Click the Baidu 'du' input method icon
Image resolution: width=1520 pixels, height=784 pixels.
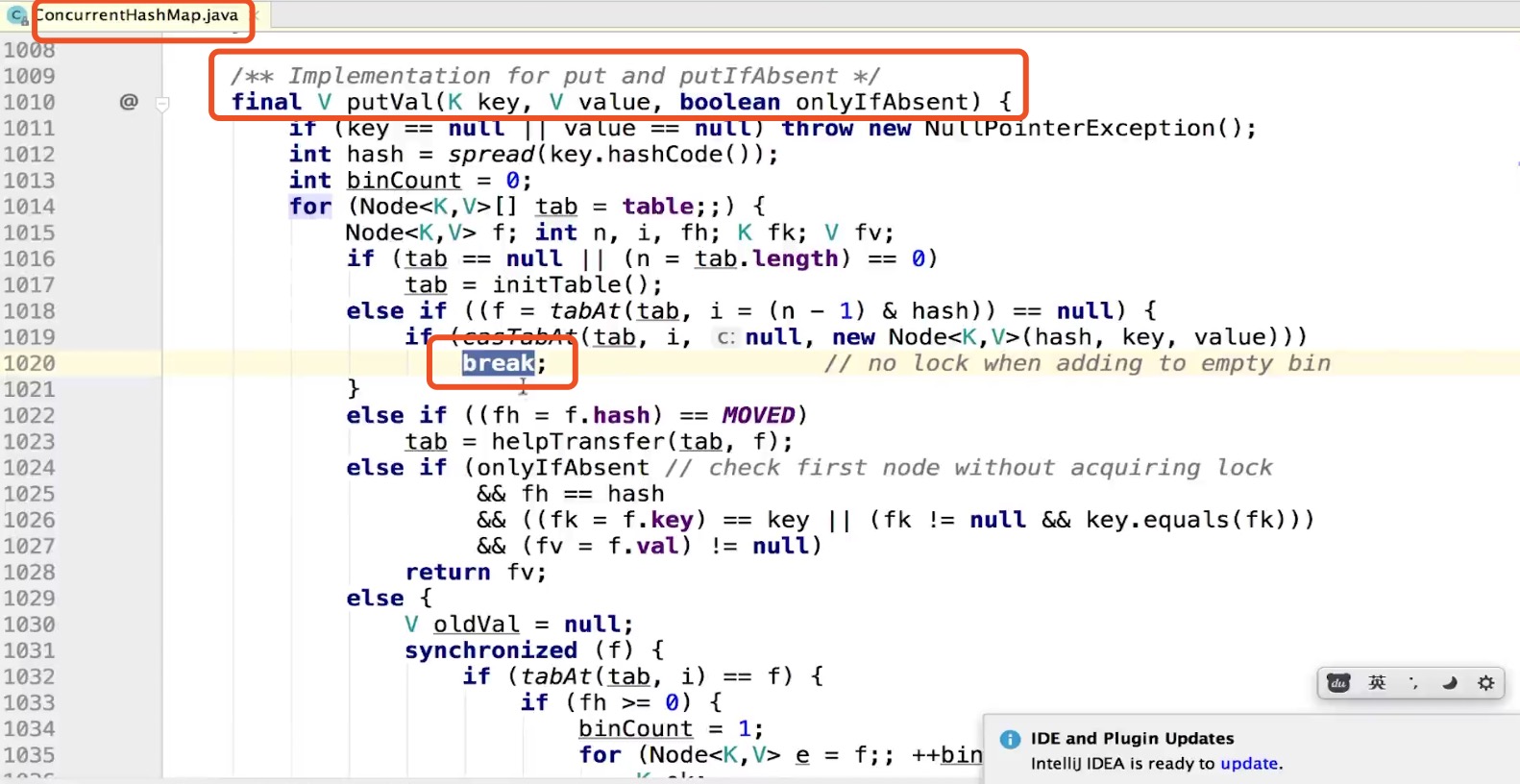pyautogui.click(x=1338, y=683)
